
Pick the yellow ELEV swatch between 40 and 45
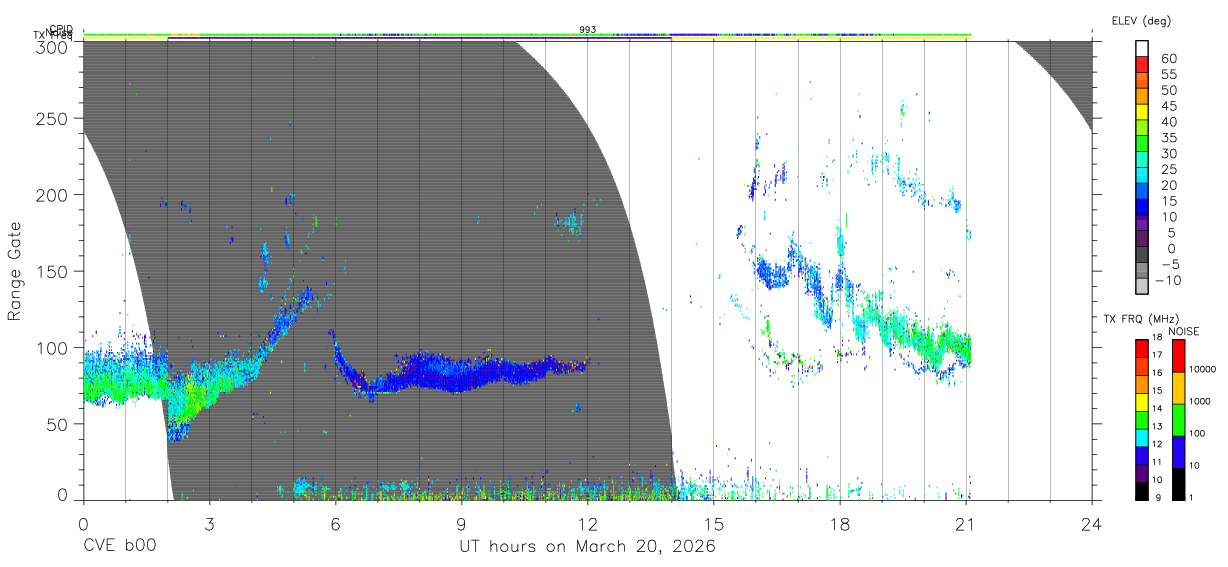coord(1143,113)
